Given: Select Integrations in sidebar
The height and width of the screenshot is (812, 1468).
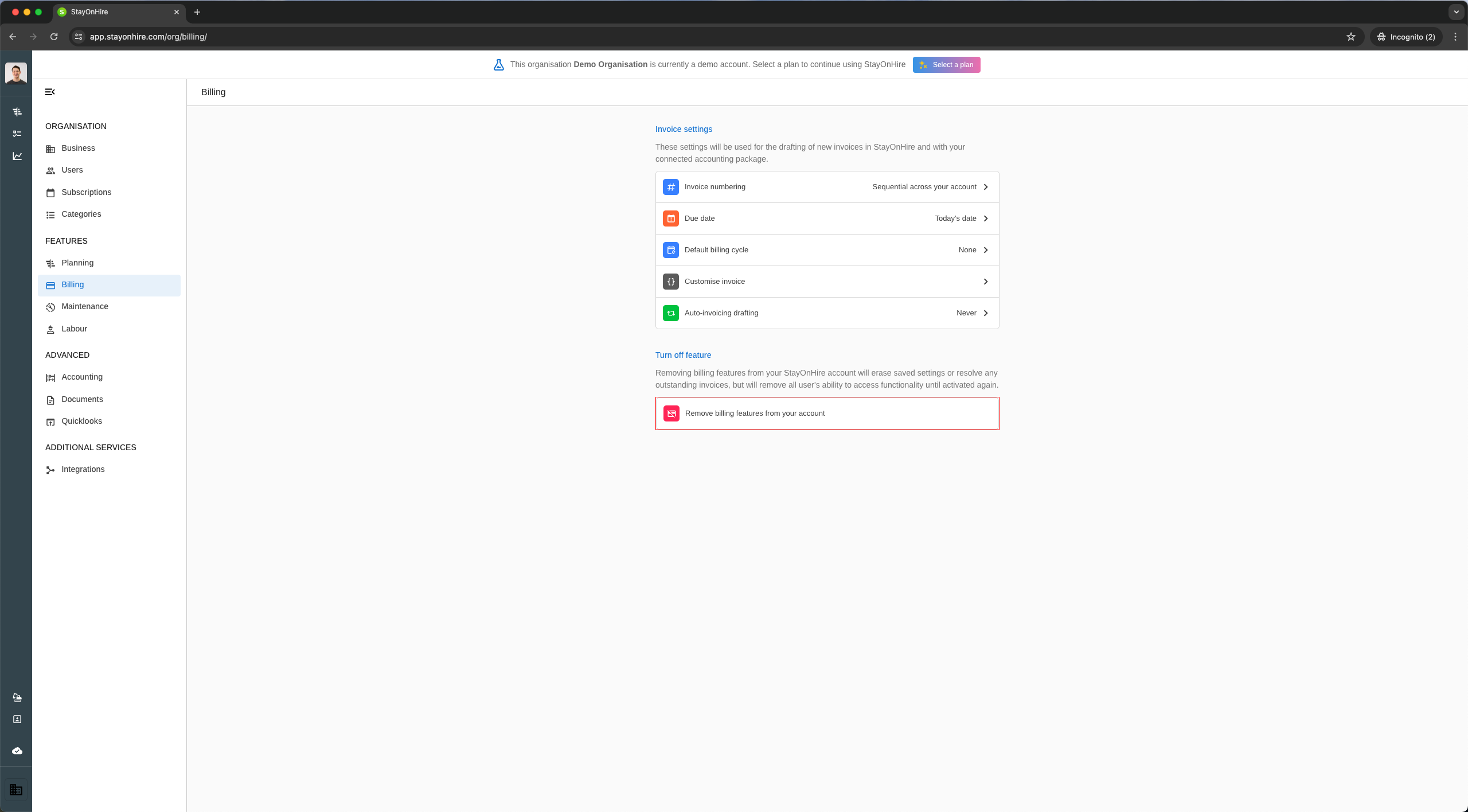Looking at the screenshot, I should click(83, 469).
